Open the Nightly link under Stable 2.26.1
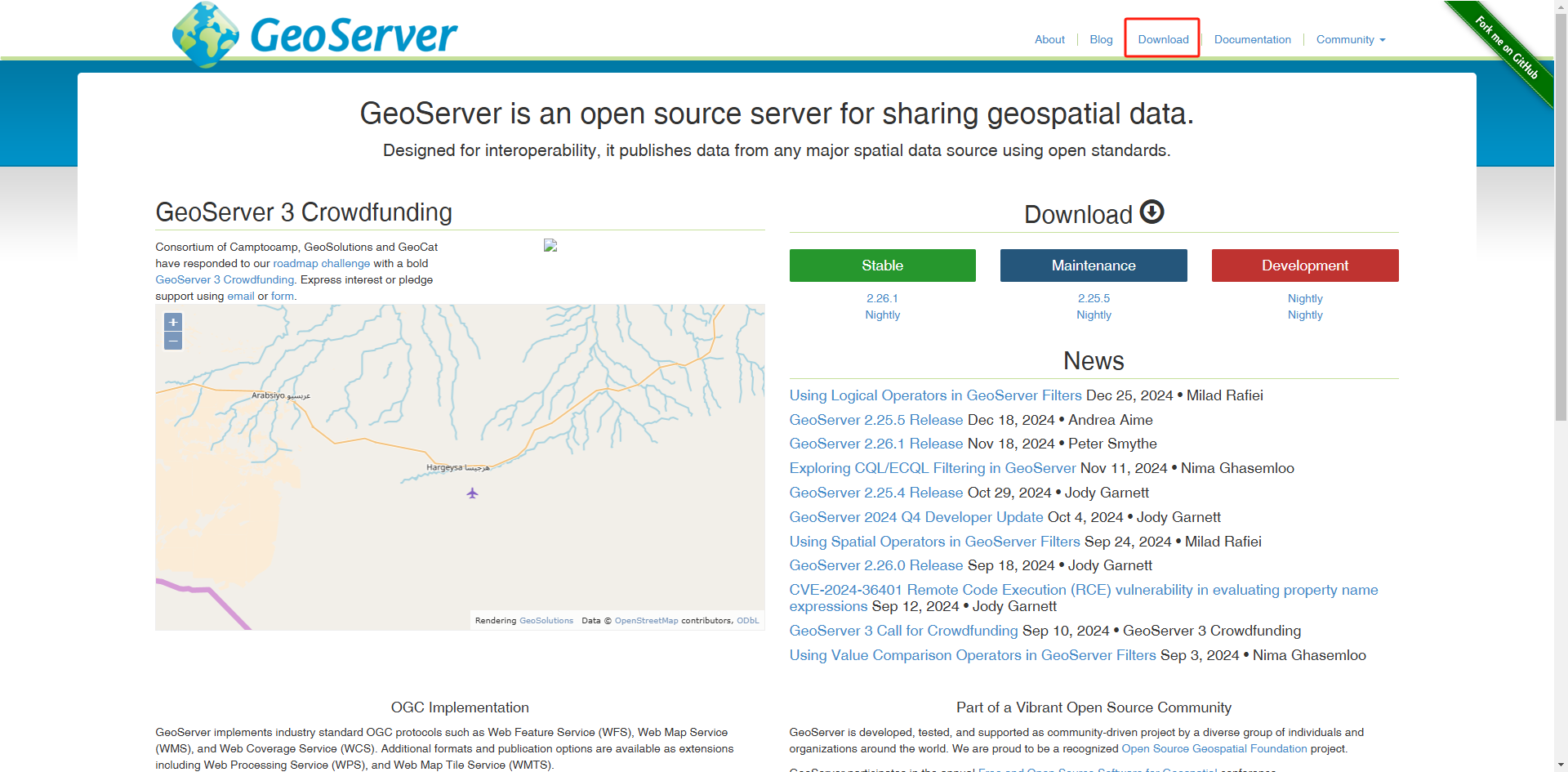The height and width of the screenshot is (772, 1568). 882,315
